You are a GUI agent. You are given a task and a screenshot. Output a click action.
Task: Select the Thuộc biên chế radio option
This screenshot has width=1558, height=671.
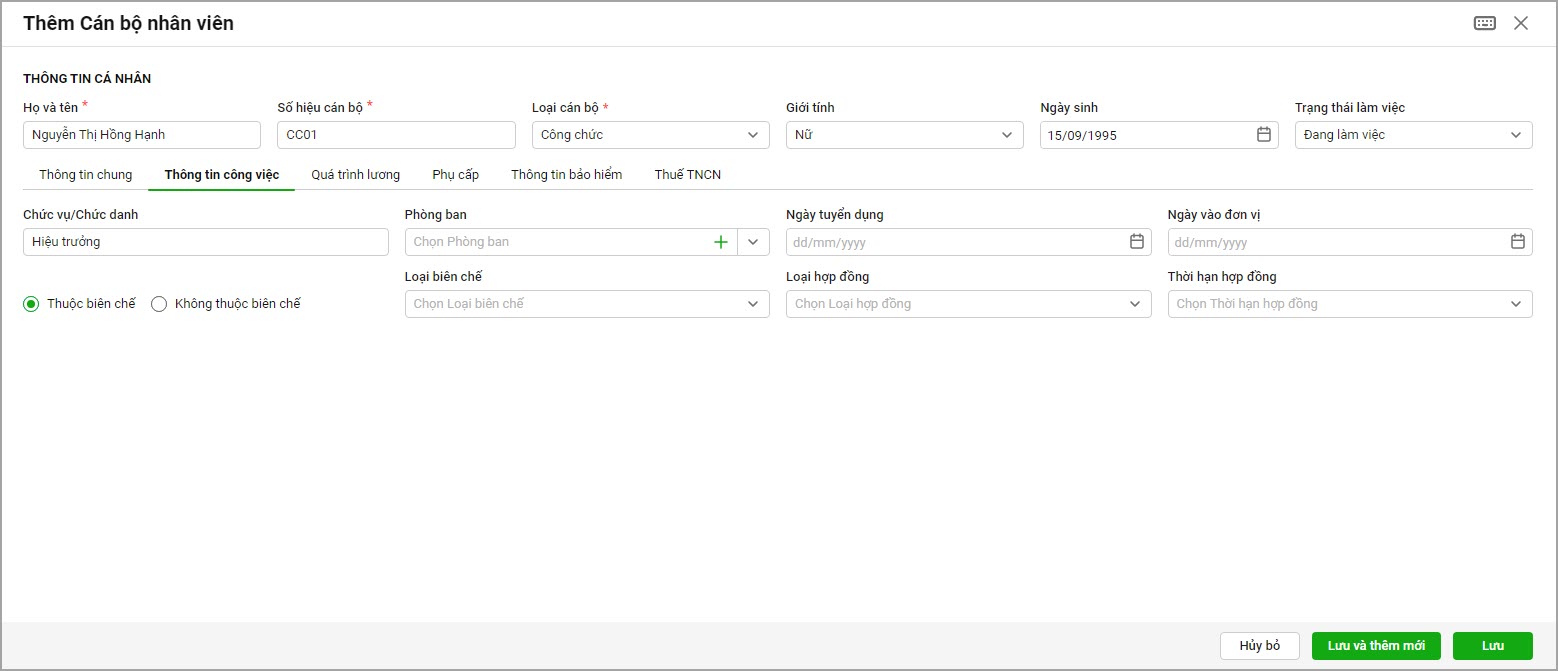tap(31, 304)
